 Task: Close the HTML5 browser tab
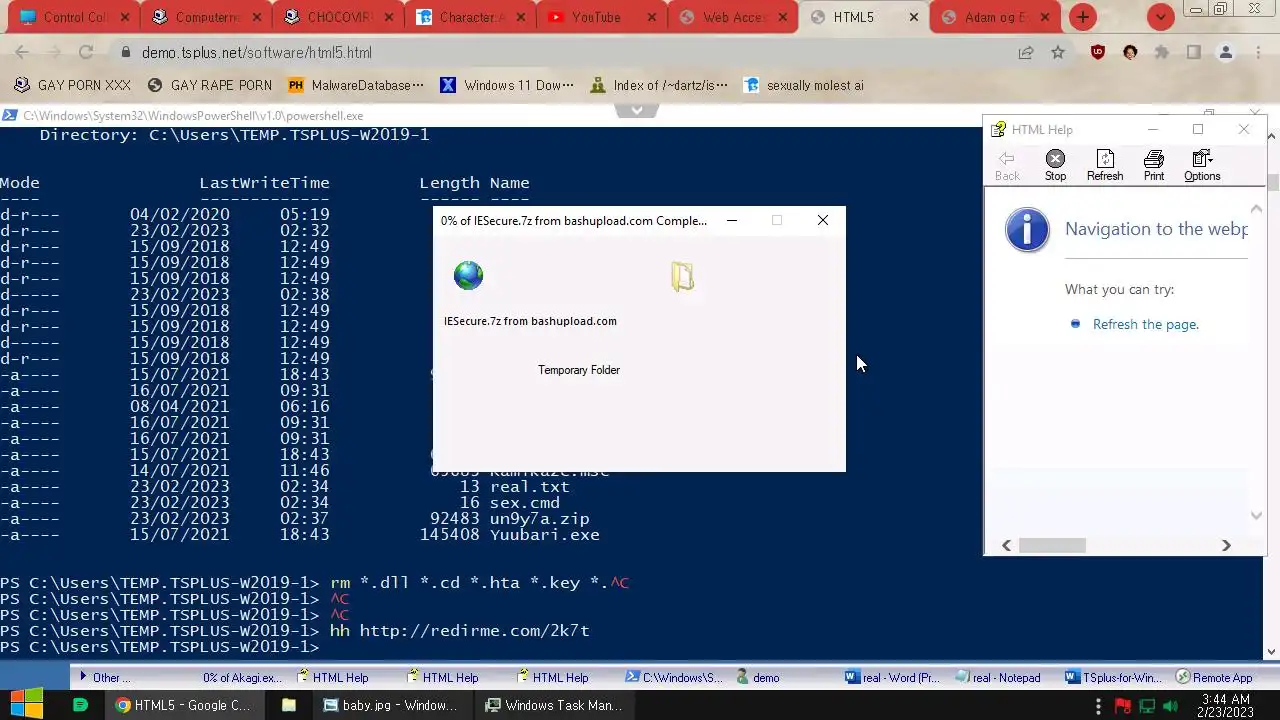tap(914, 17)
